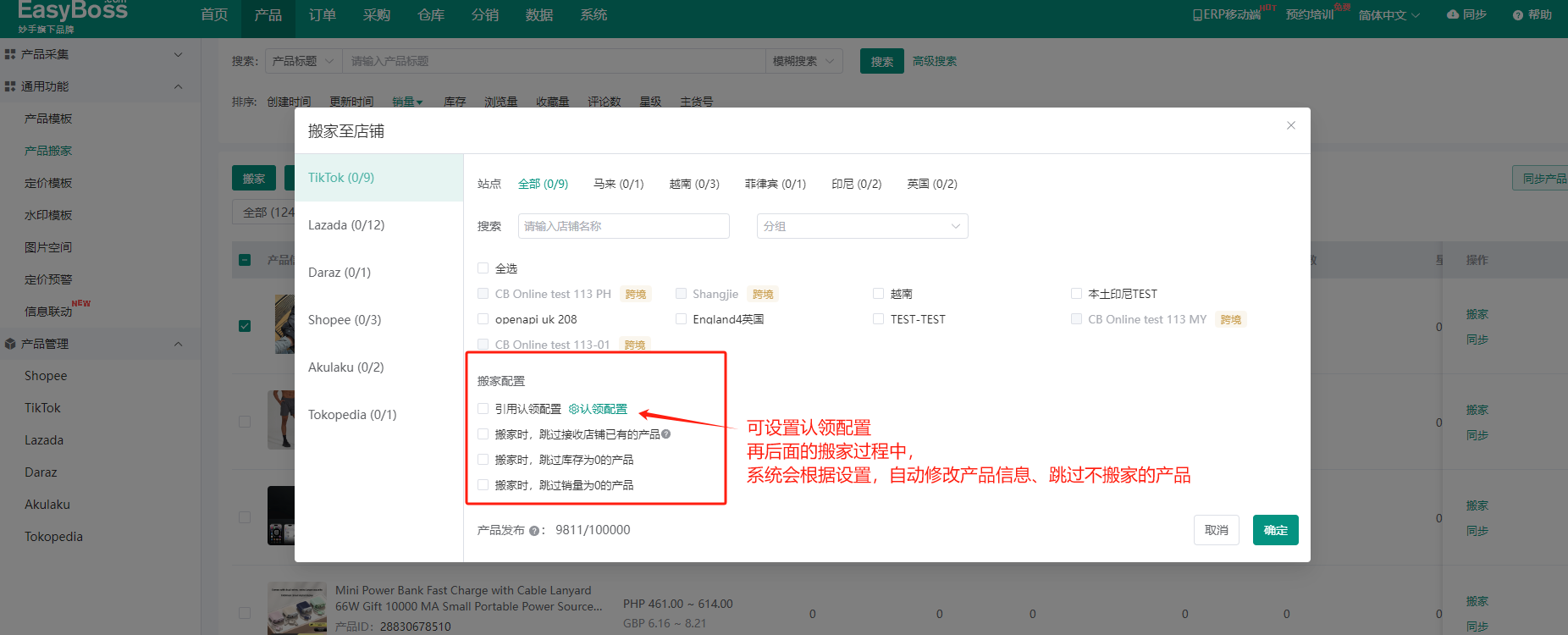Focus the 请输入产品标题 input field

(x=554, y=61)
